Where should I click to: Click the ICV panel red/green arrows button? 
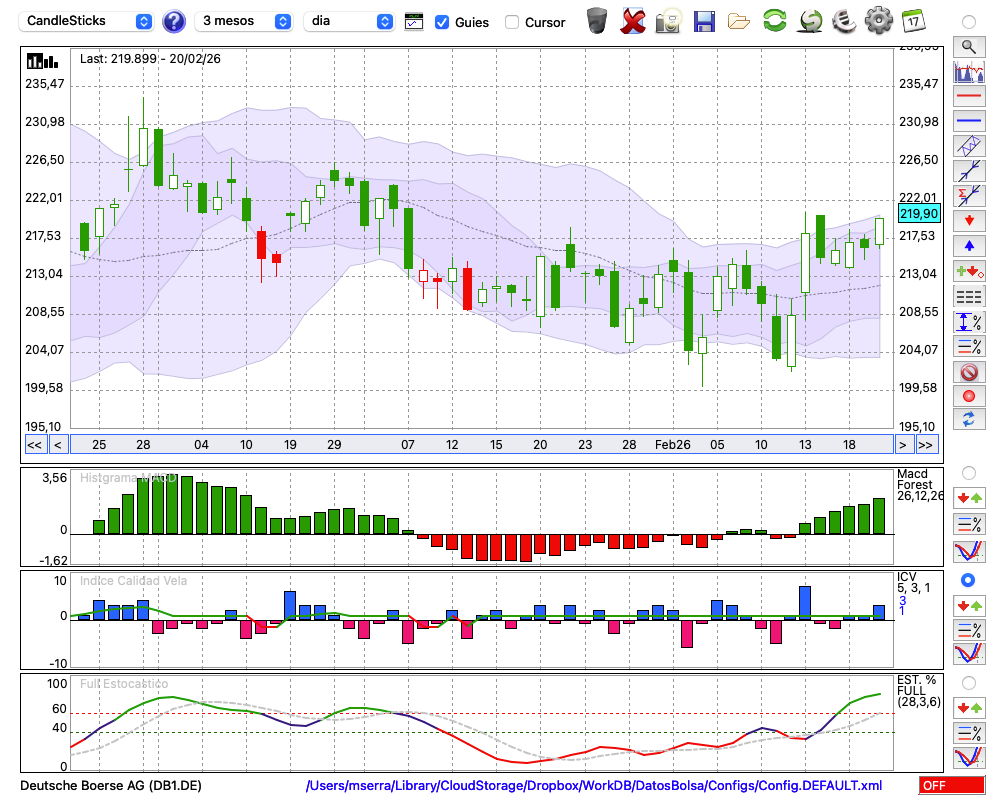[x=969, y=605]
